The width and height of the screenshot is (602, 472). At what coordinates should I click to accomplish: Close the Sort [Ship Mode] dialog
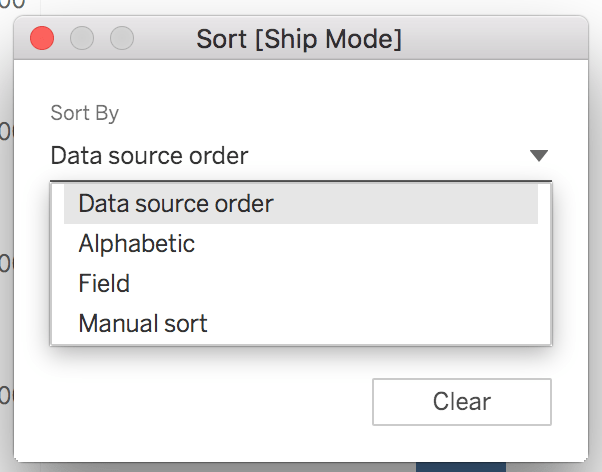(x=42, y=39)
